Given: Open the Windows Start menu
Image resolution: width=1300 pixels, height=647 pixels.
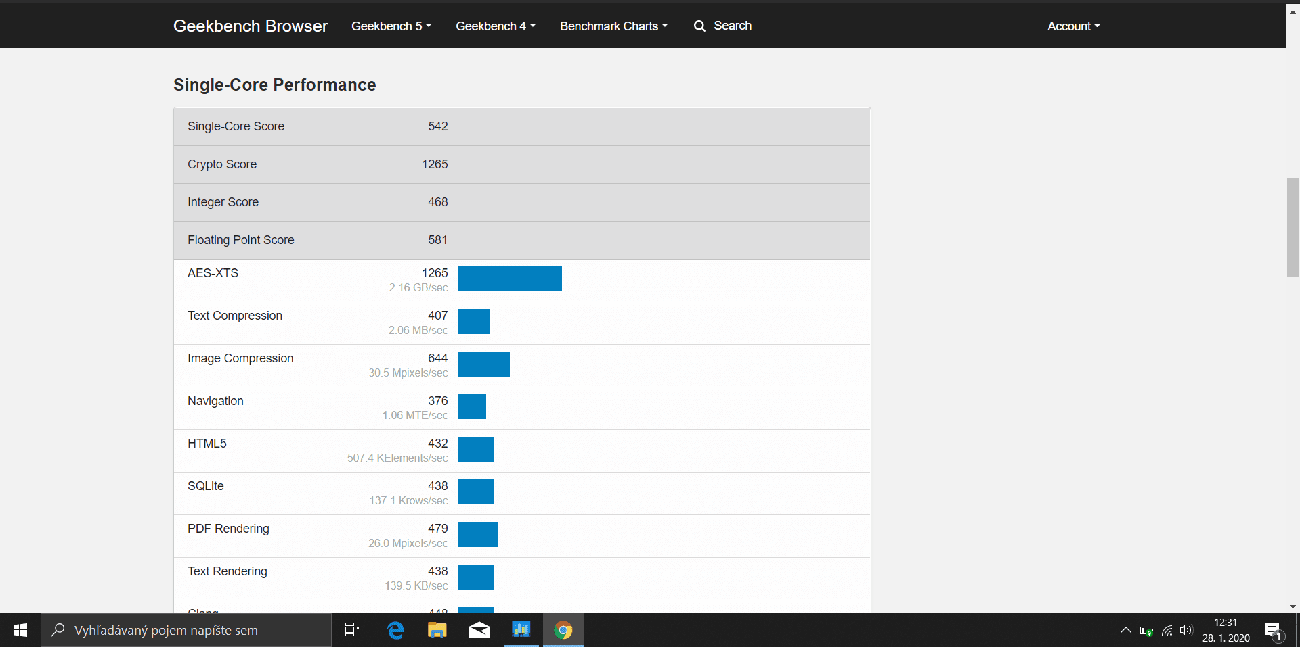Looking at the screenshot, I should tap(20, 630).
